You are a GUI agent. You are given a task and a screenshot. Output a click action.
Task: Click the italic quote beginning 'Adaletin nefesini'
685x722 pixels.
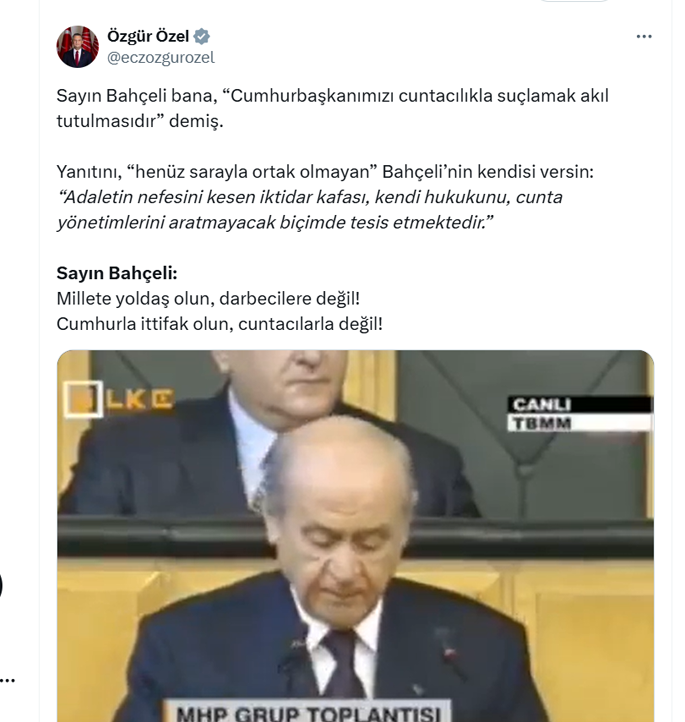309,210
